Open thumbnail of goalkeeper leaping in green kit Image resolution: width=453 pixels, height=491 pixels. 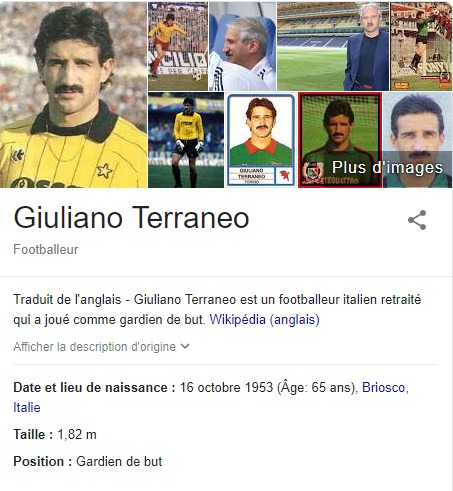pyautogui.click(x=421, y=46)
